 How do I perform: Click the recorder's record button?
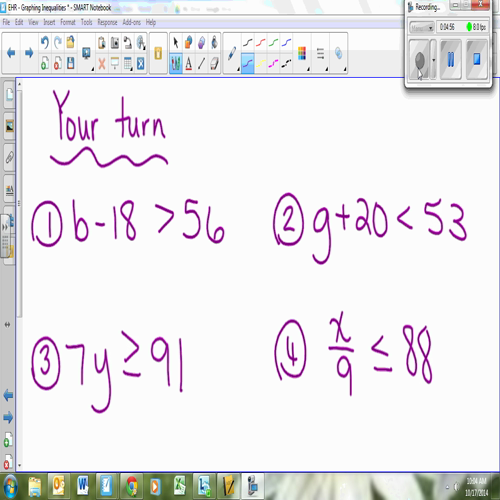(x=419, y=59)
